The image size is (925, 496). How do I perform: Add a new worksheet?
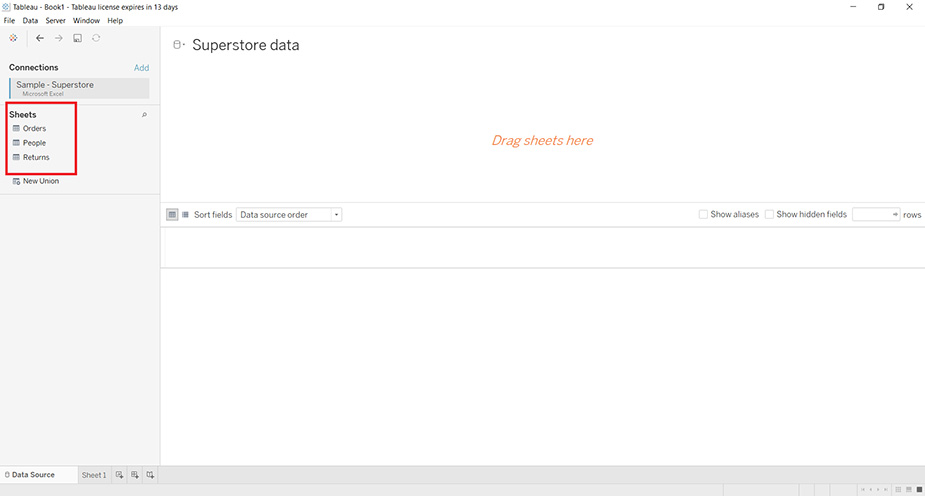coord(120,475)
